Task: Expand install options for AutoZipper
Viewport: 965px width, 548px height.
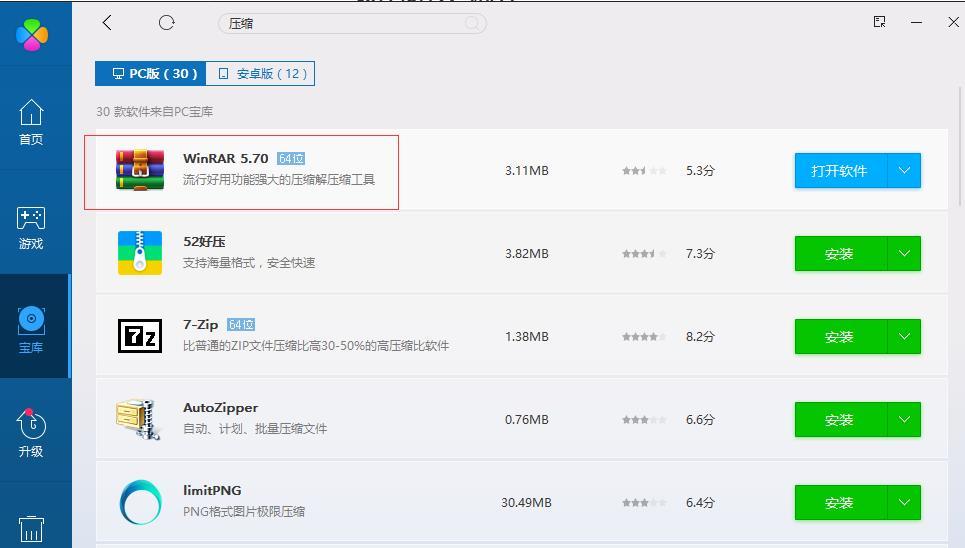Action: (904, 420)
